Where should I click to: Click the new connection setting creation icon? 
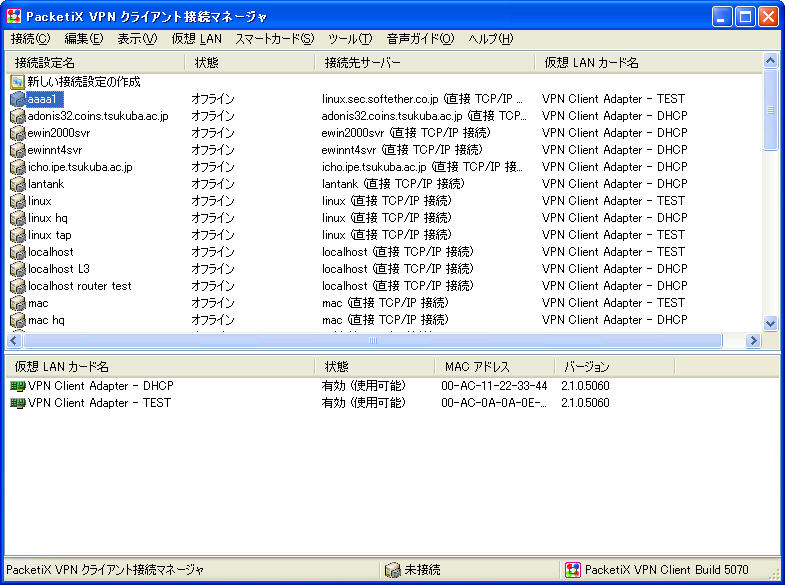(x=17, y=82)
